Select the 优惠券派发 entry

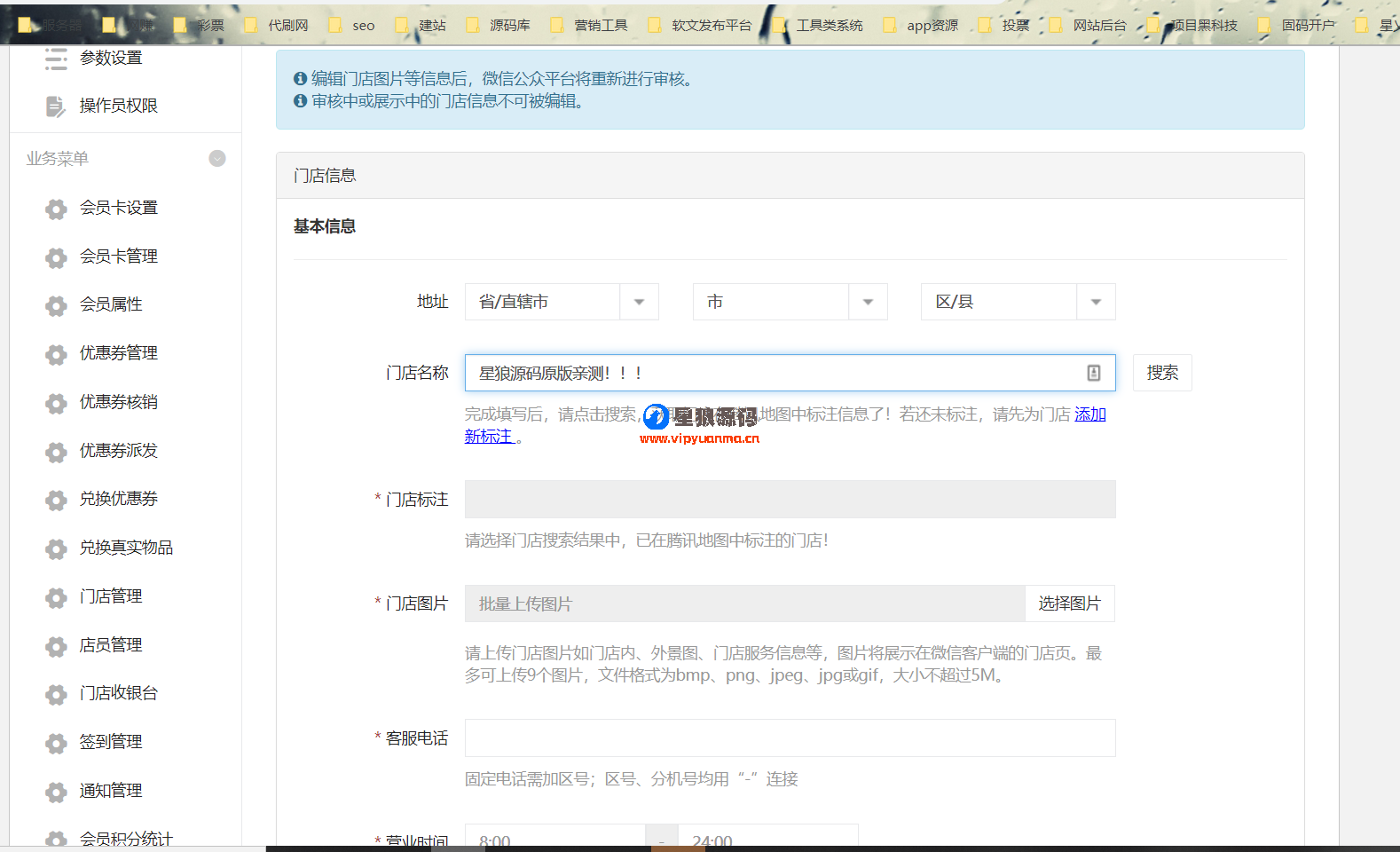click(119, 451)
